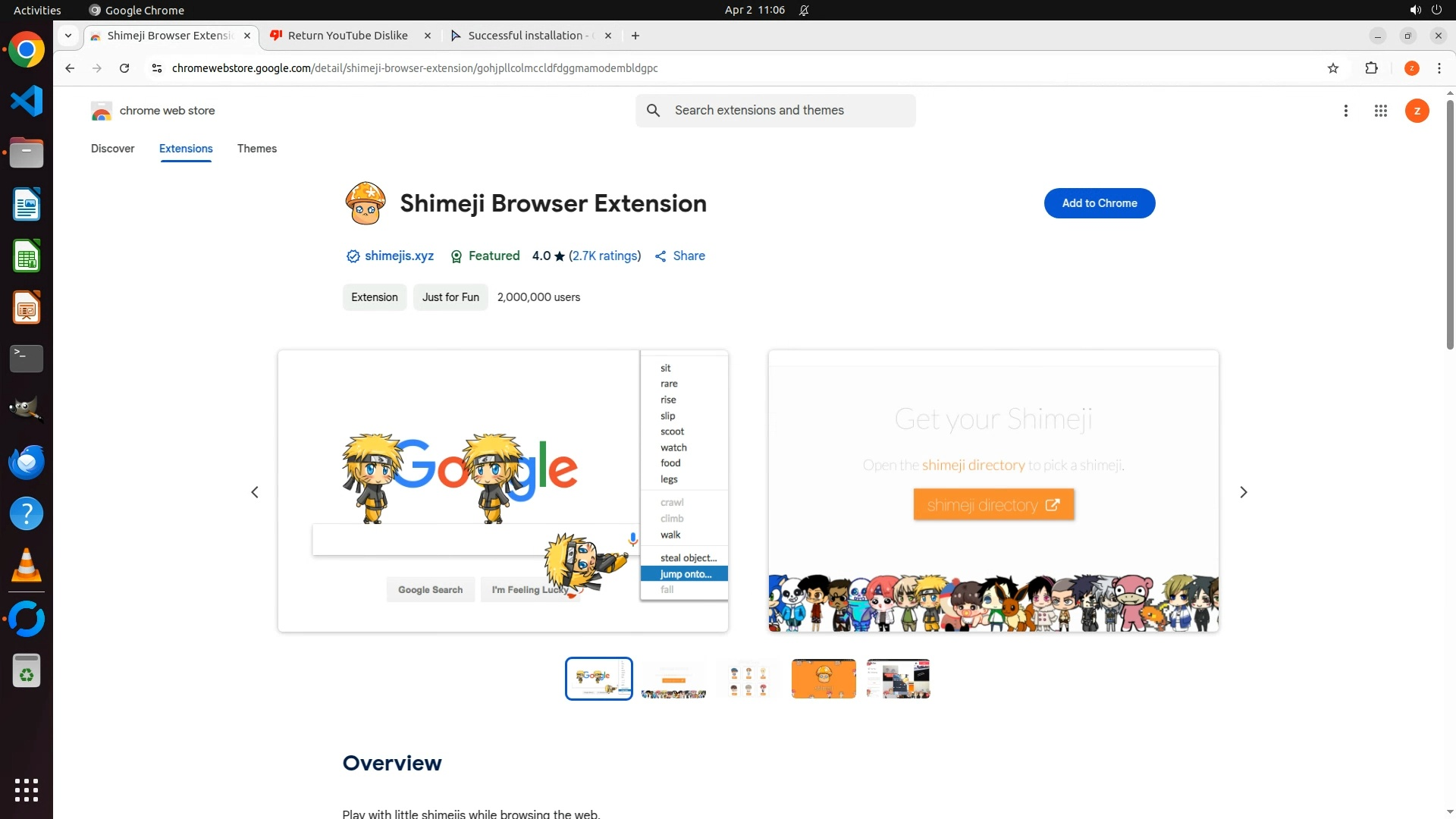Switch to the Themes tab
This screenshot has height=819, width=1456.
coord(256,149)
